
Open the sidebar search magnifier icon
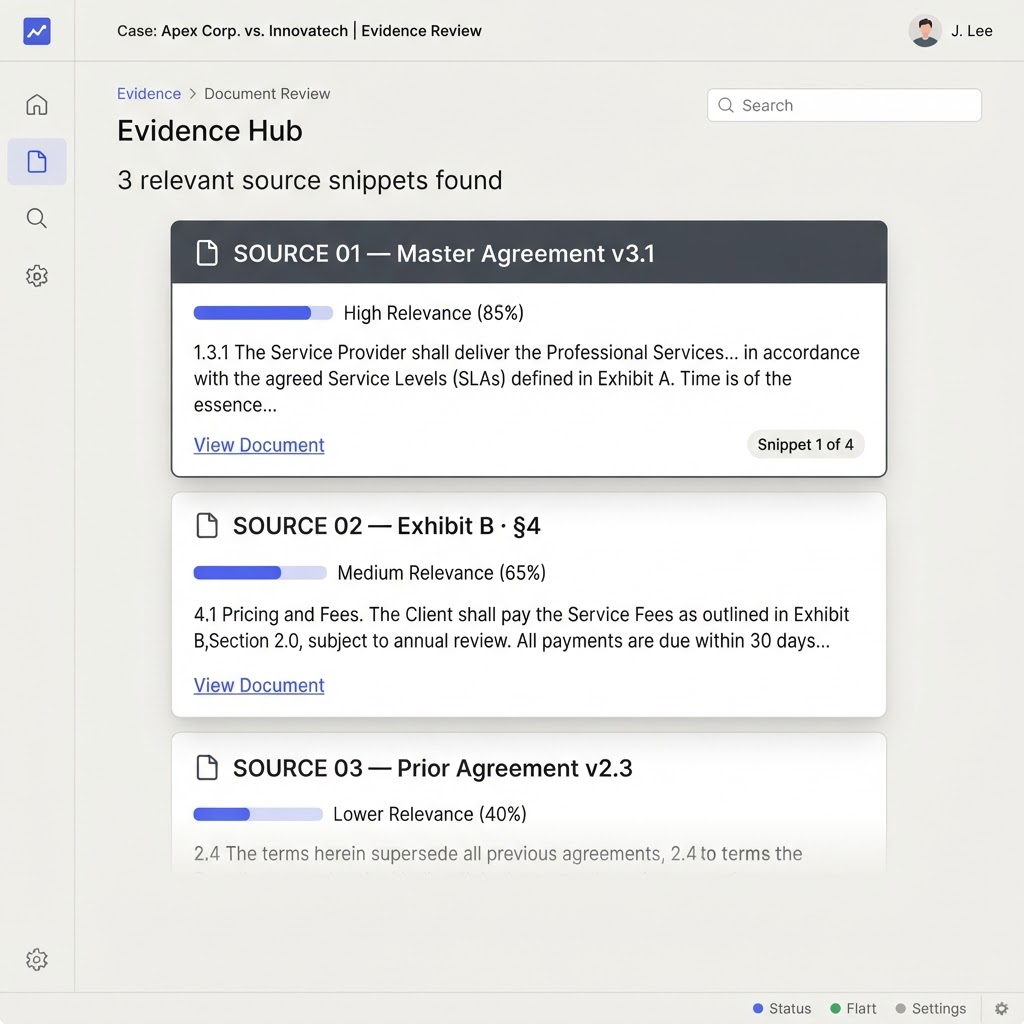[37, 218]
